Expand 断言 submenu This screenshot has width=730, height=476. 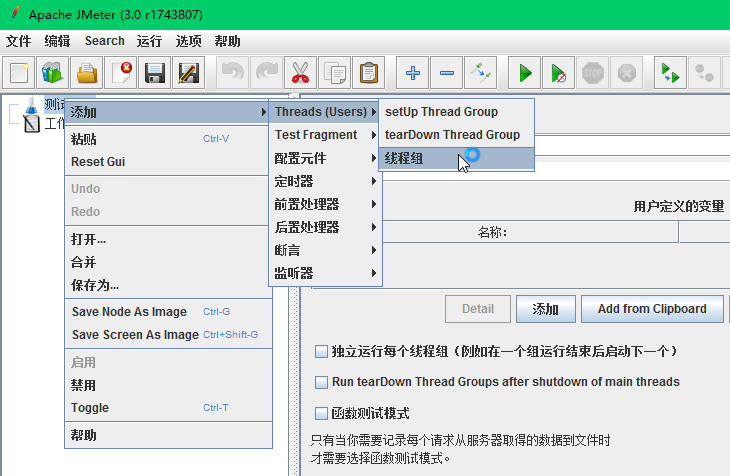click(325, 250)
